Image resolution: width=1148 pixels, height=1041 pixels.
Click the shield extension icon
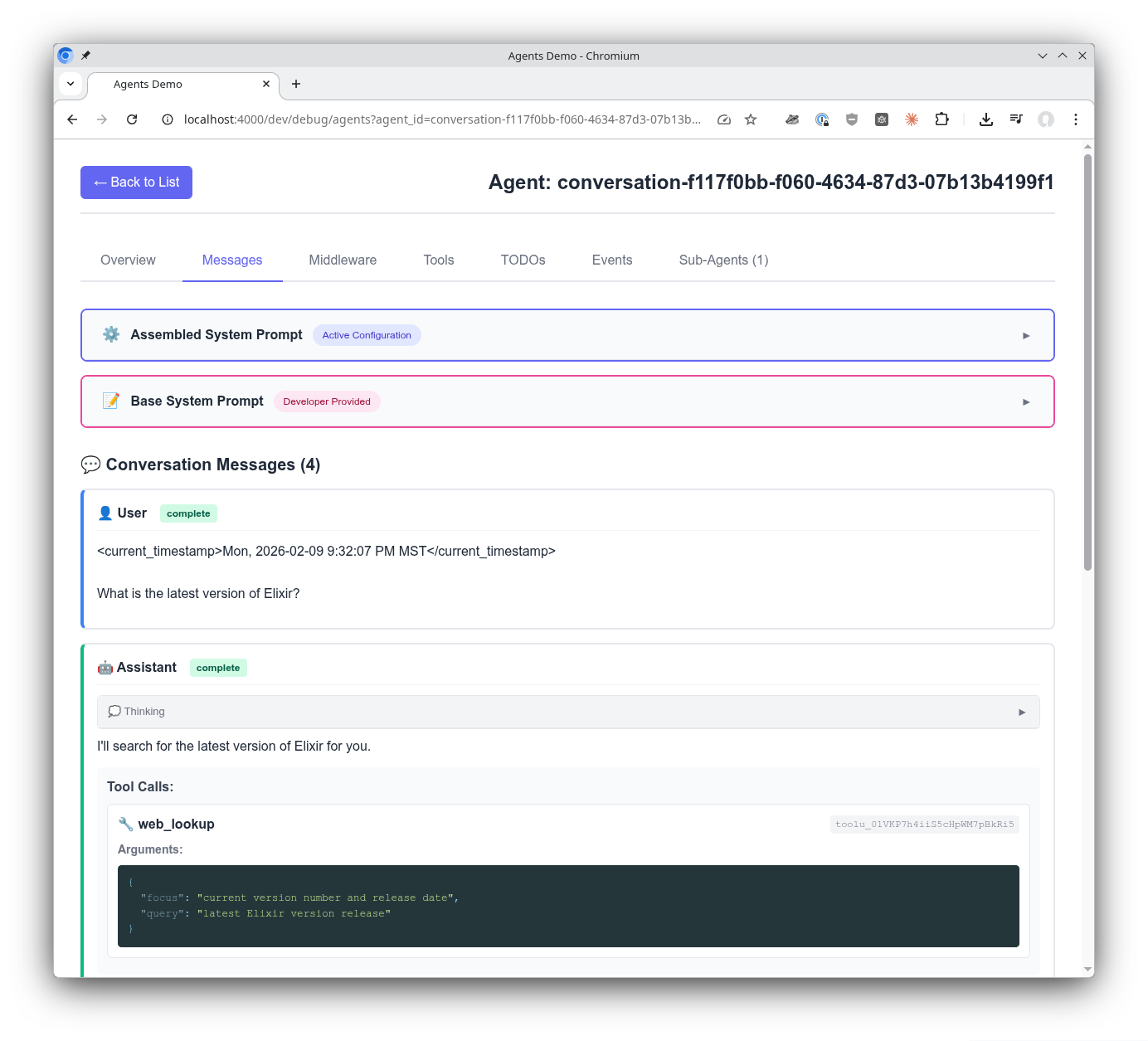852,119
